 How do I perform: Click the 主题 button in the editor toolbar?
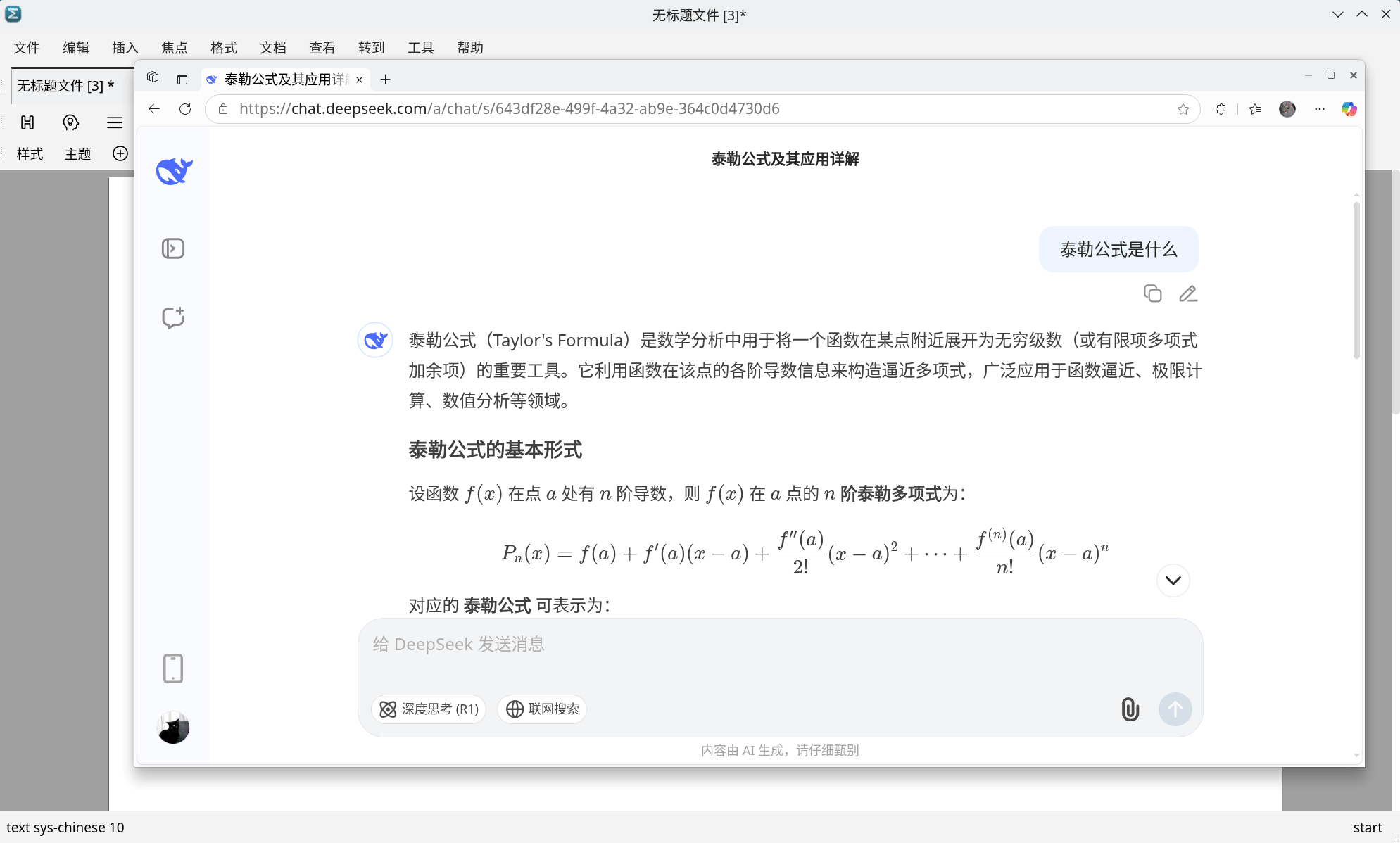(x=77, y=153)
